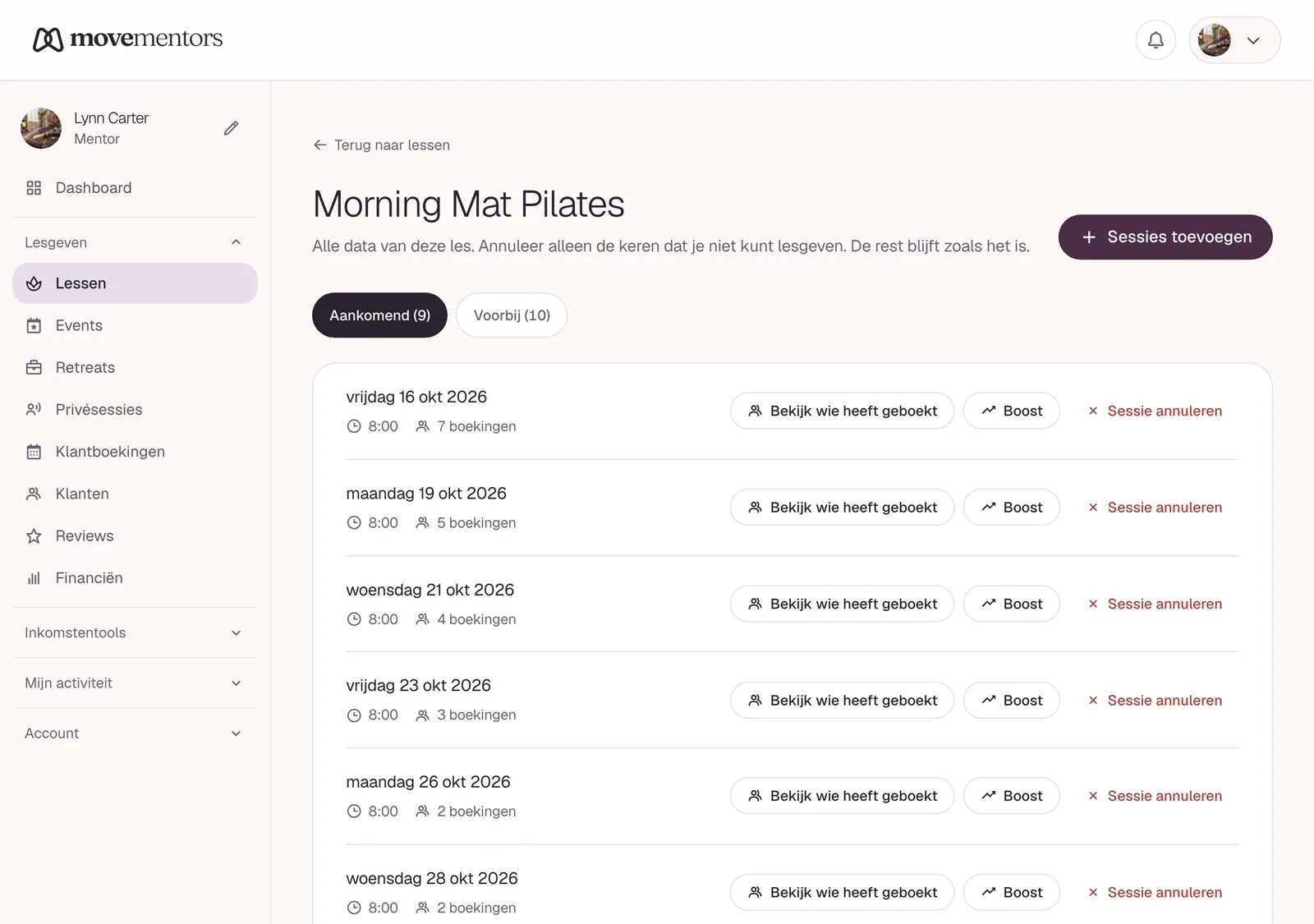Click the 'Morning Mat Pilates' heading
The height and width of the screenshot is (924, 1314).
468,205
